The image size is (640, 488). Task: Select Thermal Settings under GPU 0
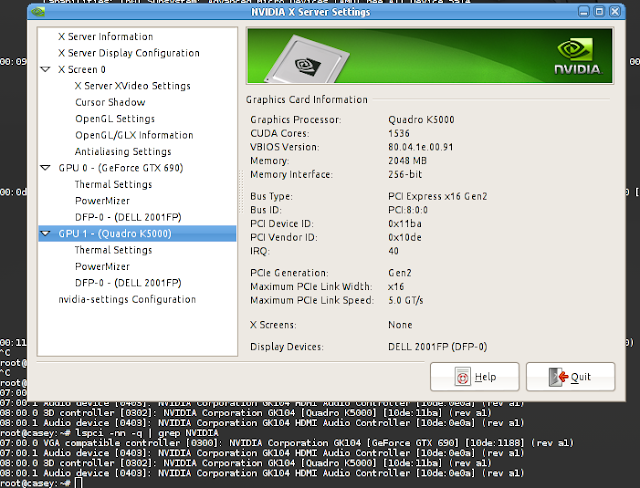pos(113,184)
